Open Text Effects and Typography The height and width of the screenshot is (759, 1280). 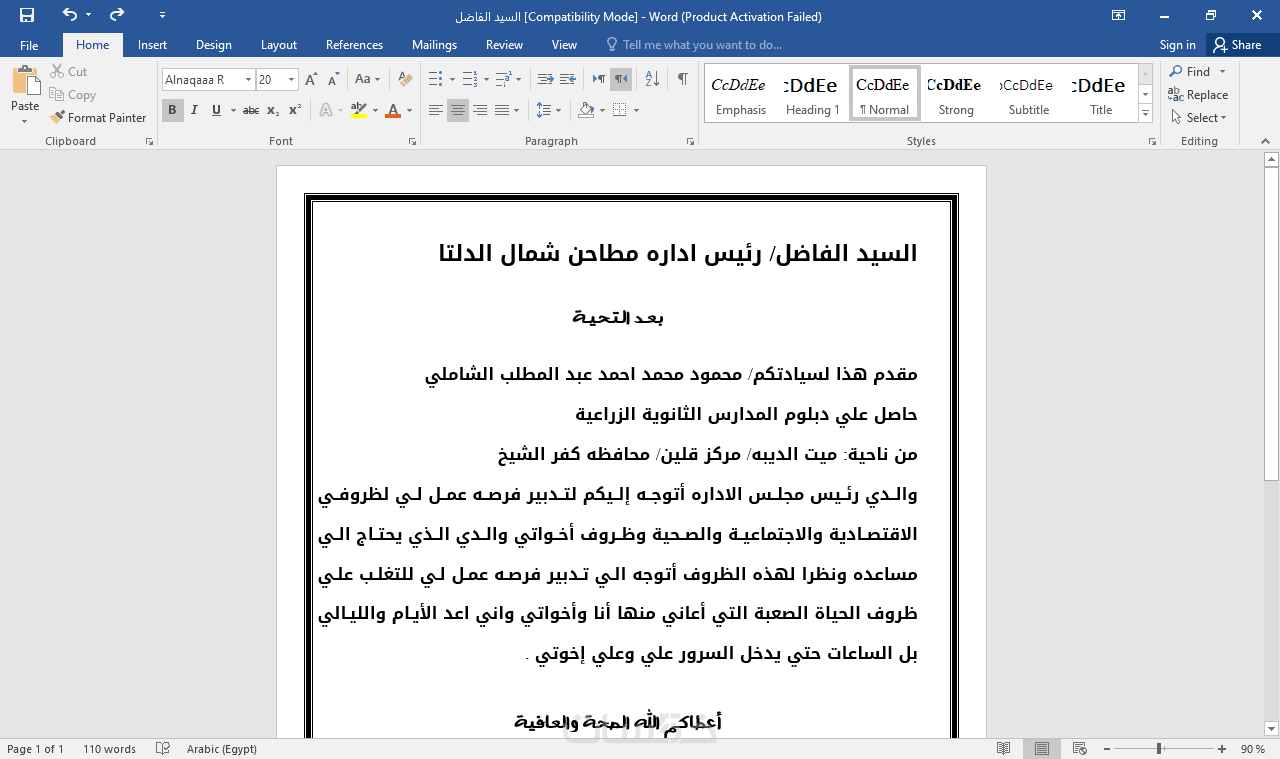pyautogui.click(x=326, y=110)
